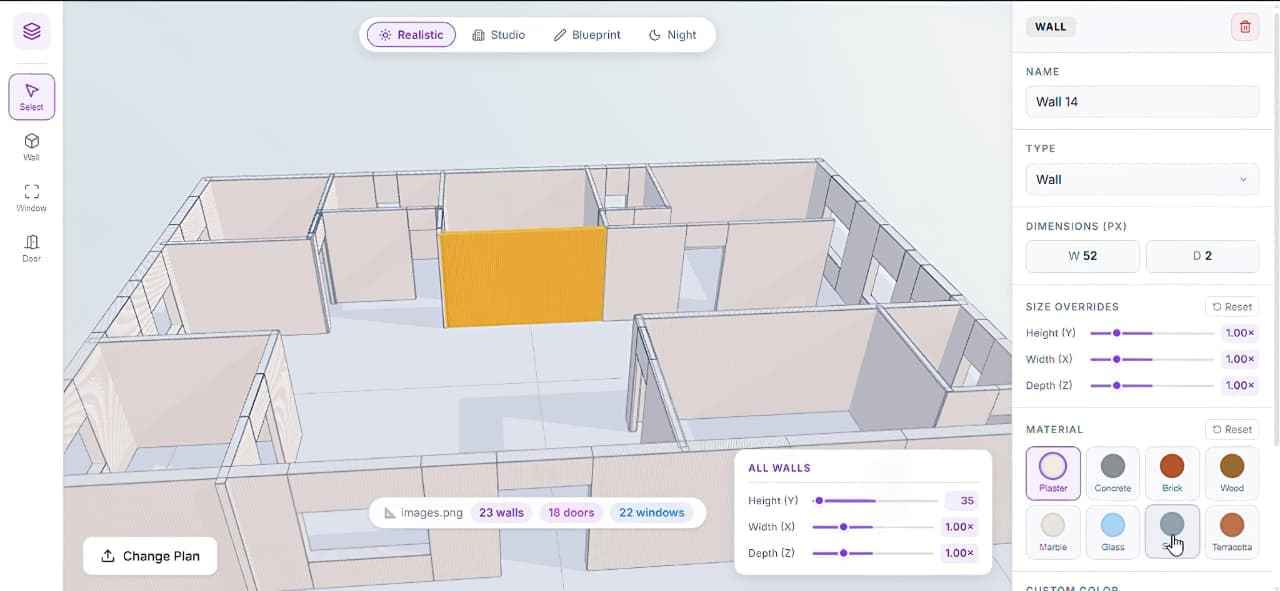Select the Window tool
The image size is (1280, 591).
coord(31,197)
